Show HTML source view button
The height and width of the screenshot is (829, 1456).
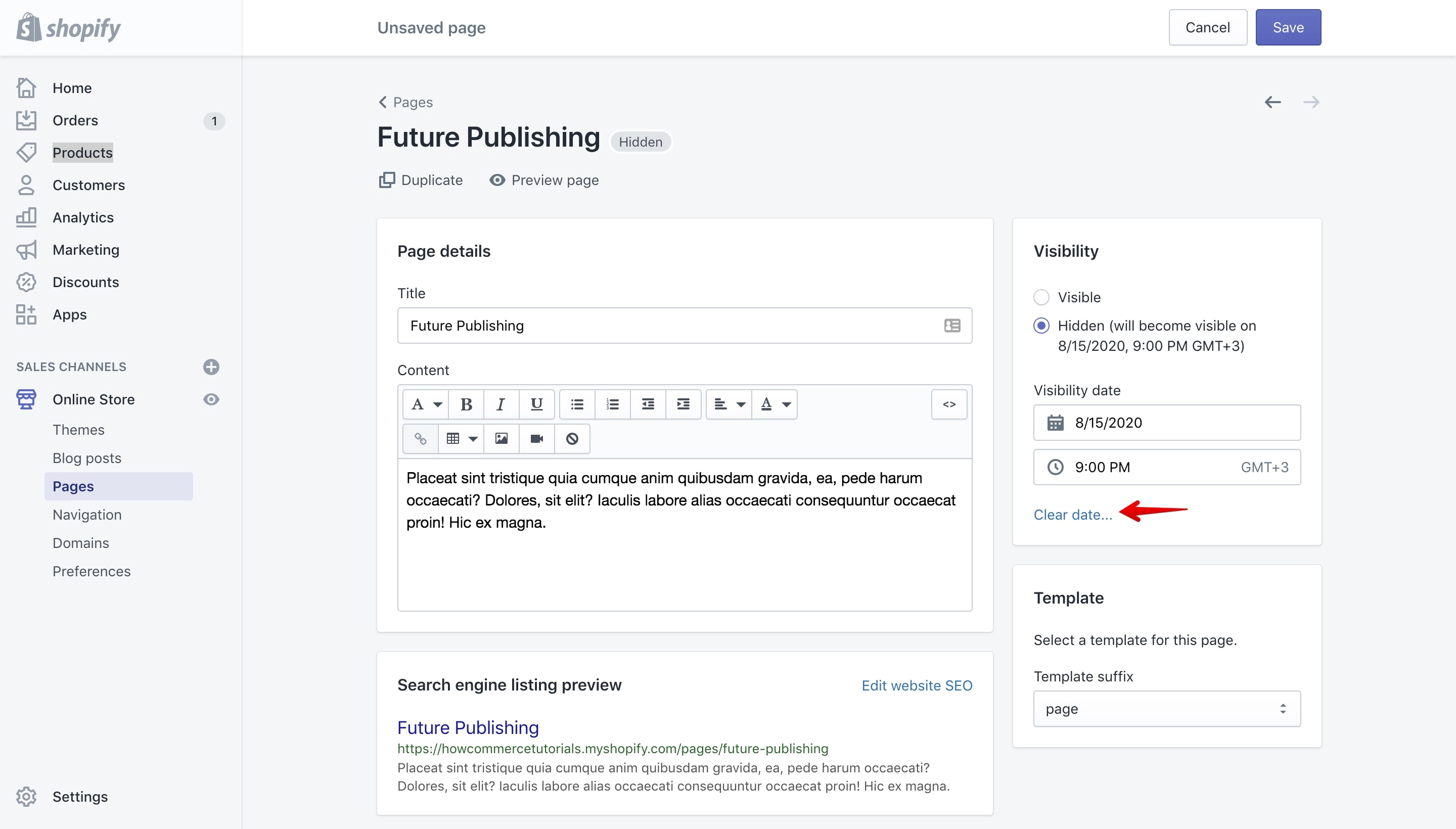[x=949, y=404]
